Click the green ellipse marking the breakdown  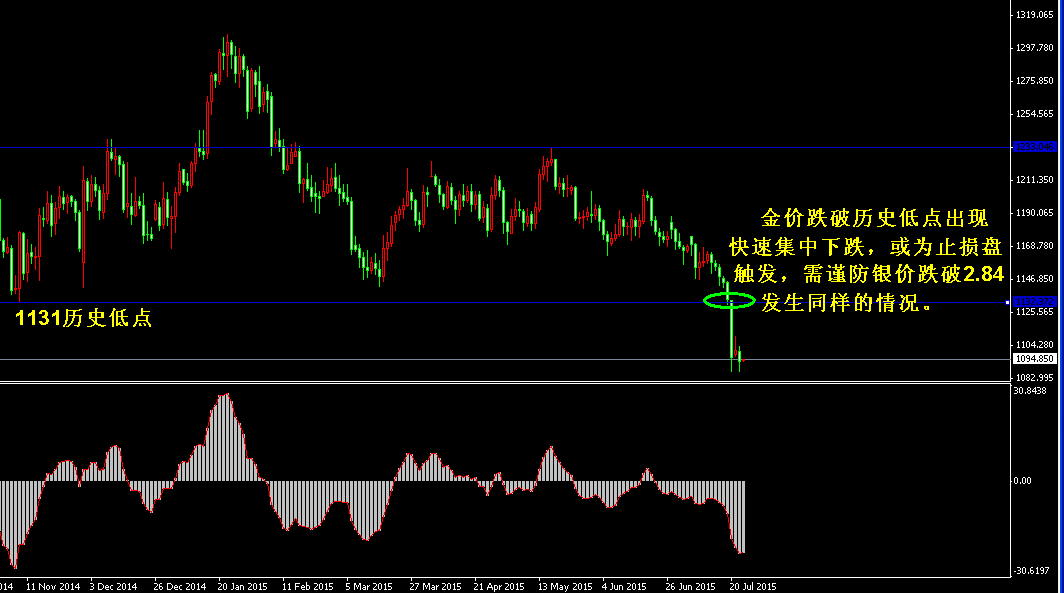[x=729, y=300]
